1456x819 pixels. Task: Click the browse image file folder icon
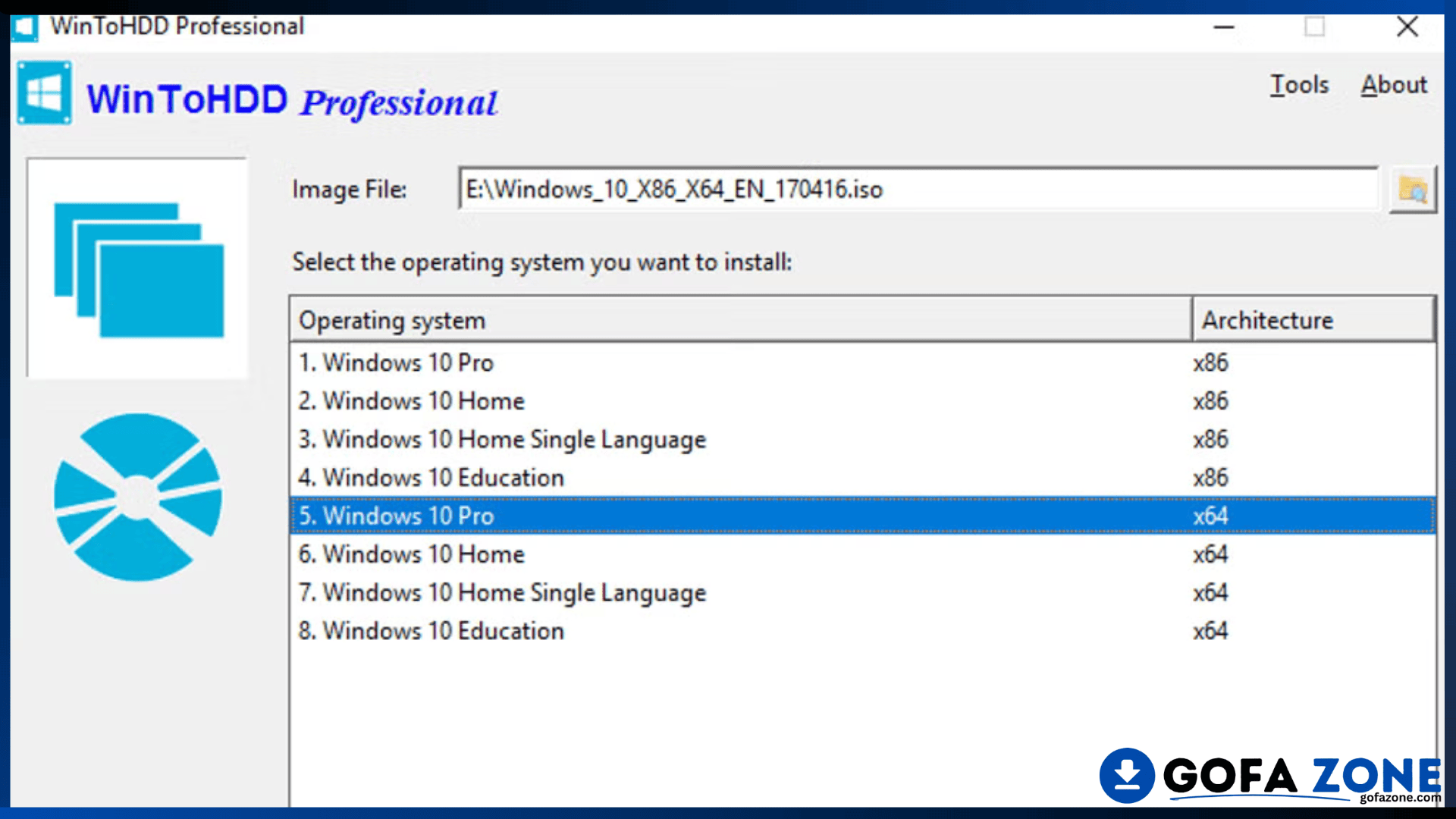pyautogui.click(x=1413, y=189)
